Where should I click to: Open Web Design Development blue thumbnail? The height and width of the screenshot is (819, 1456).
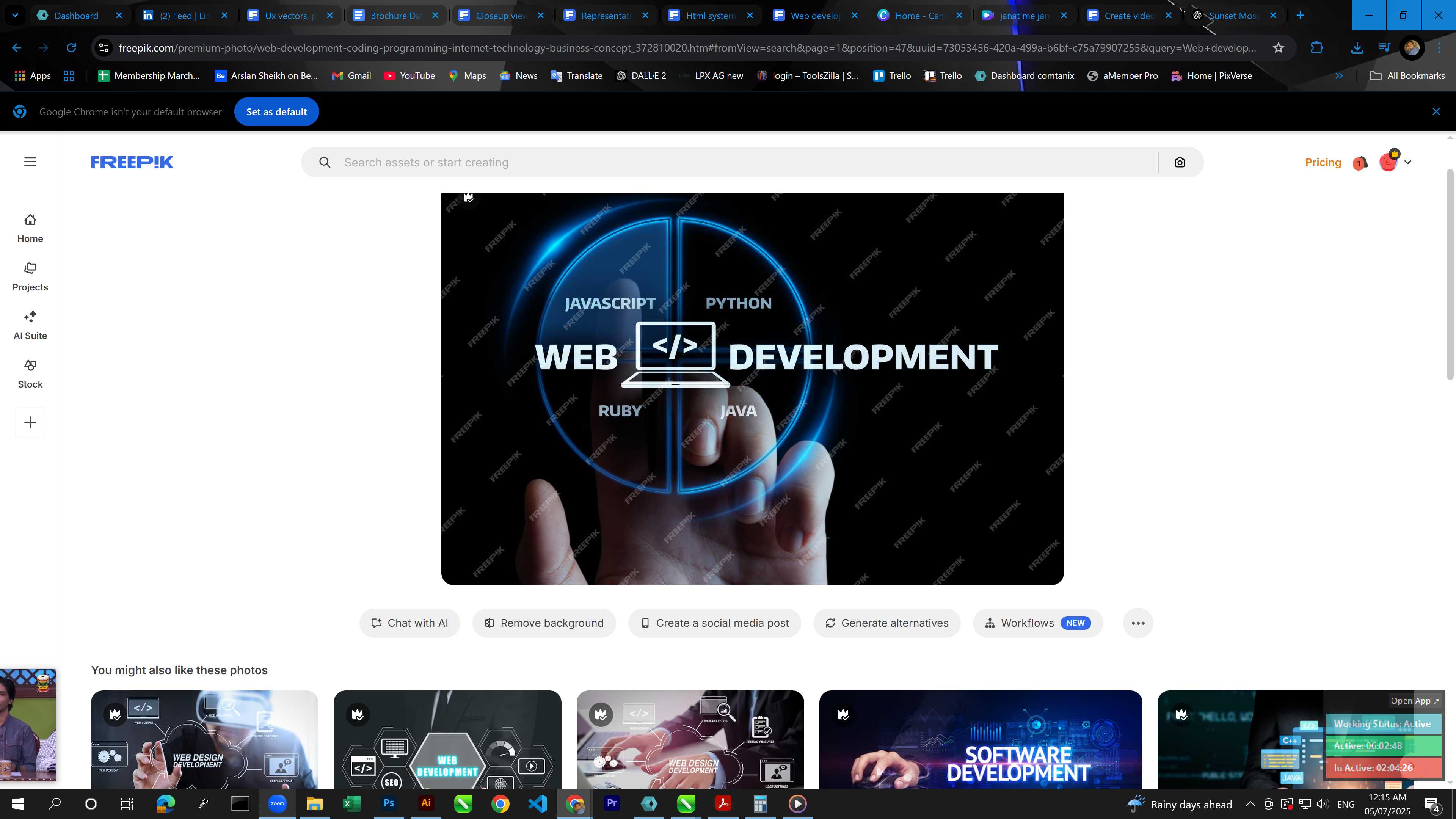(205, 739)
